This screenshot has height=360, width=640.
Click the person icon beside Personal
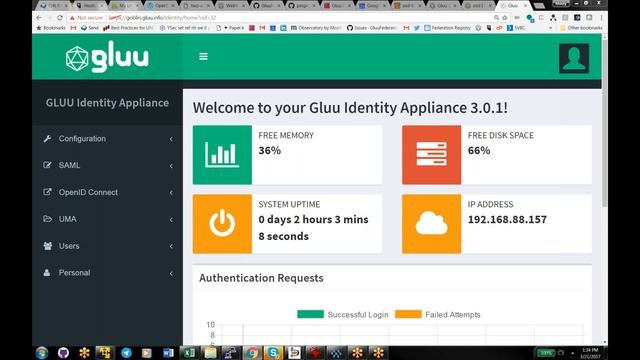tap(47, 272)
